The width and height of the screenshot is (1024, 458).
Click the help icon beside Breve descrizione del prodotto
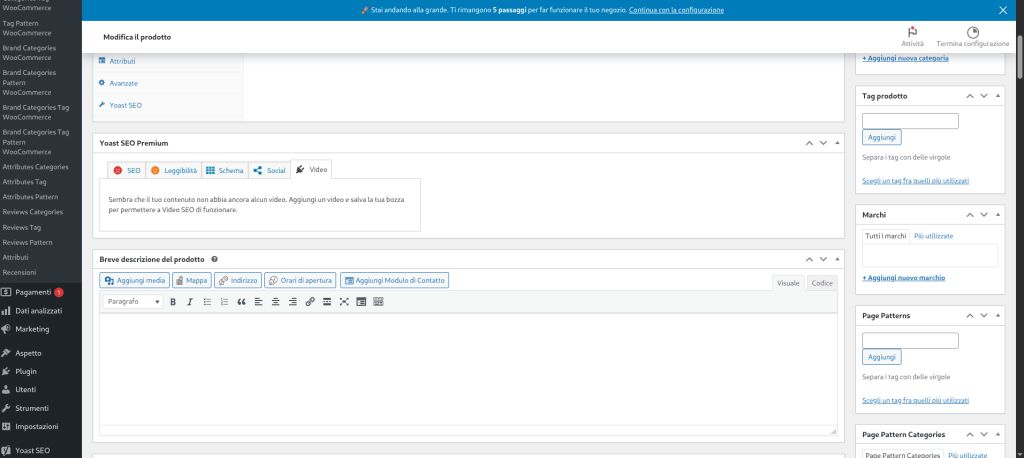point(214,259)
